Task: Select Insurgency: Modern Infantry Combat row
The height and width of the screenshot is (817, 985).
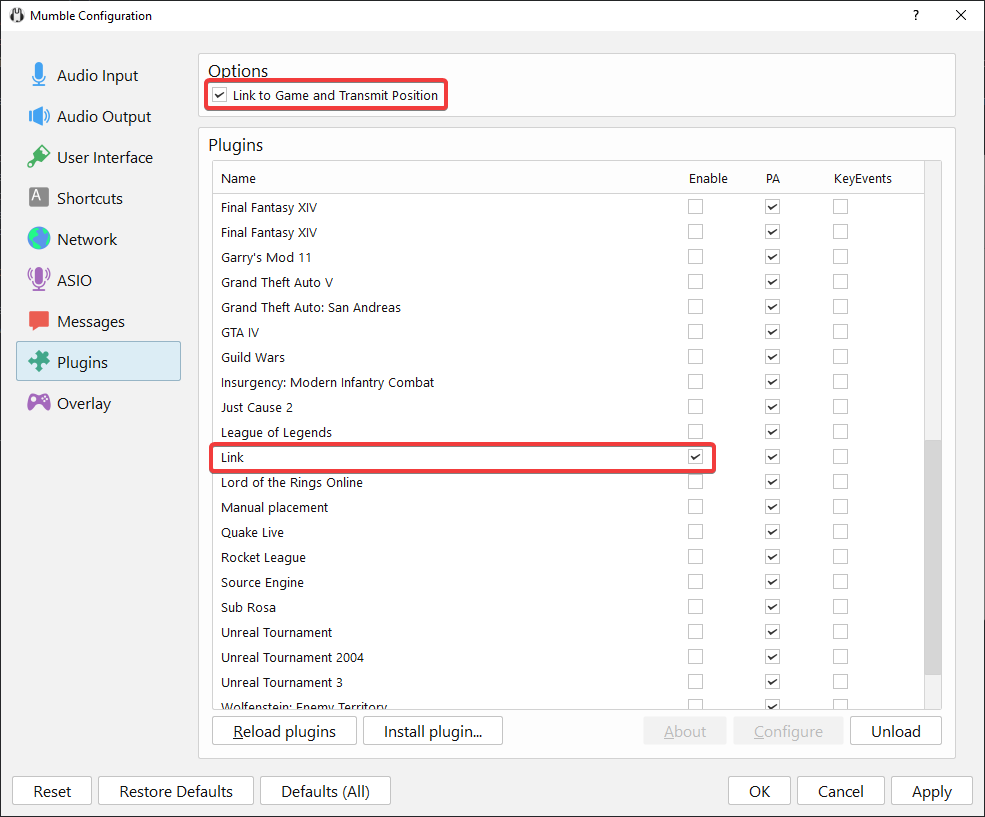Action: coord(568,382)
